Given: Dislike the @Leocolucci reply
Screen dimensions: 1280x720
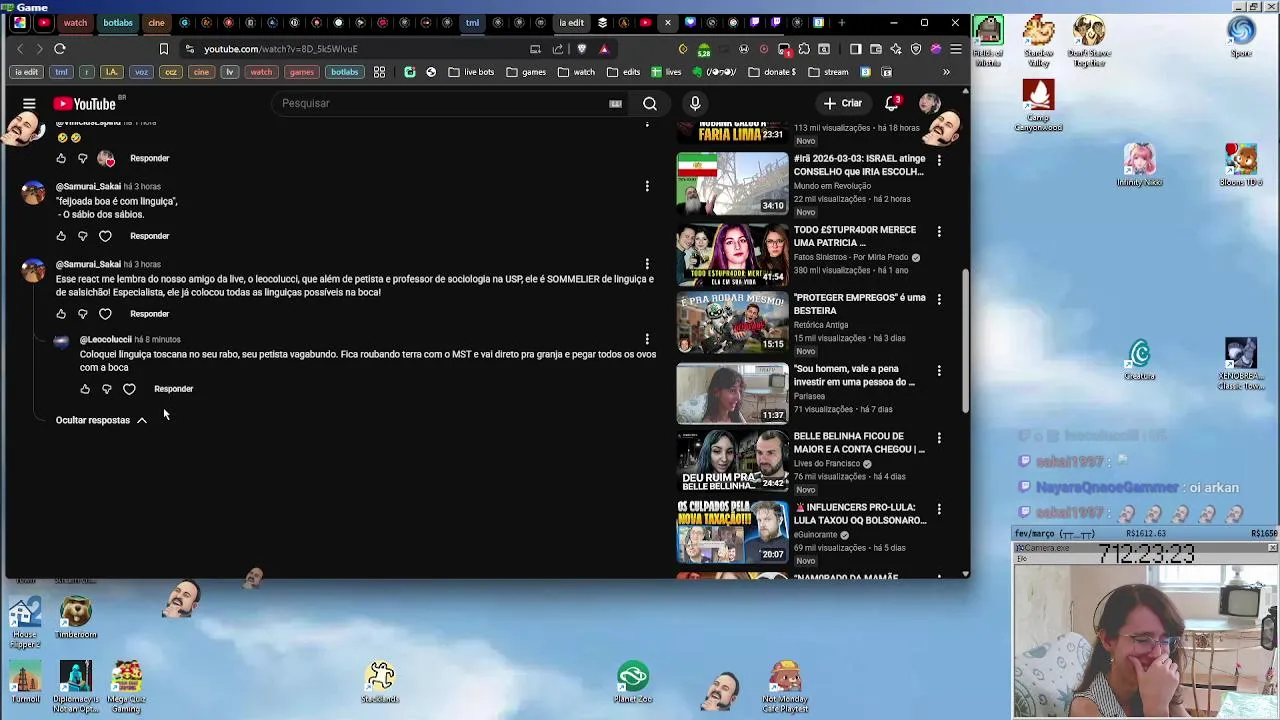Looking at the screenshot, I should (107, 389).
